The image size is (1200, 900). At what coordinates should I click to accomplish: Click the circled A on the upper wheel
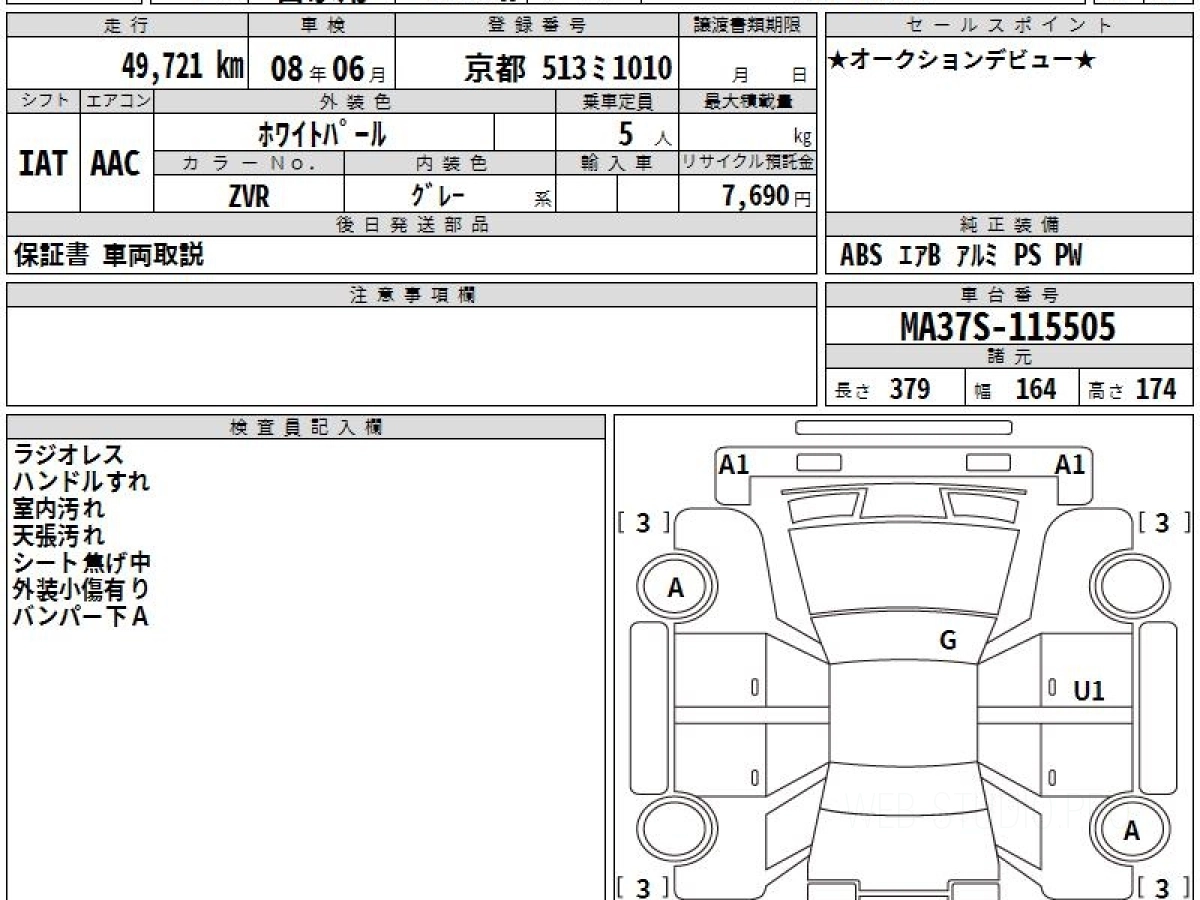(x=676, y=589)
